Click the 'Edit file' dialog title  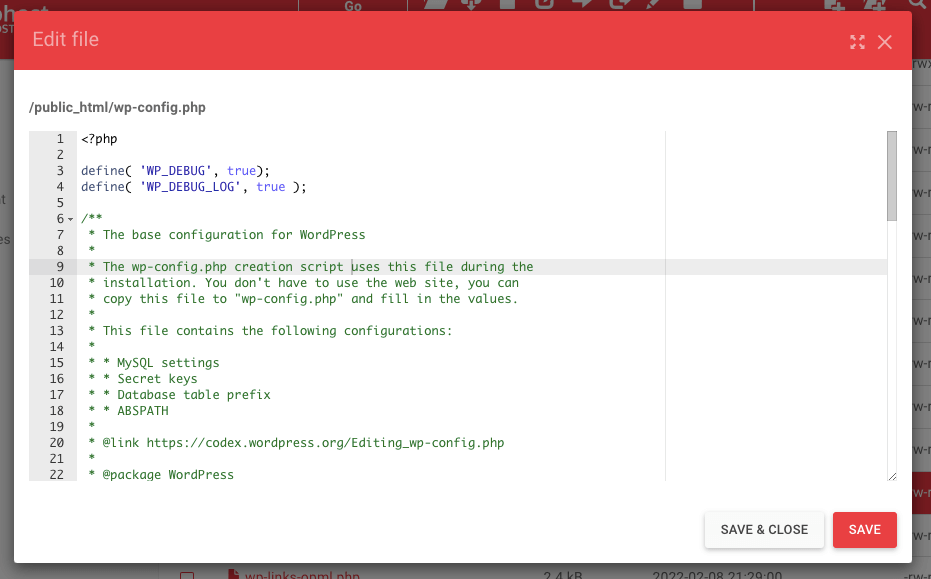pos(66,40)
